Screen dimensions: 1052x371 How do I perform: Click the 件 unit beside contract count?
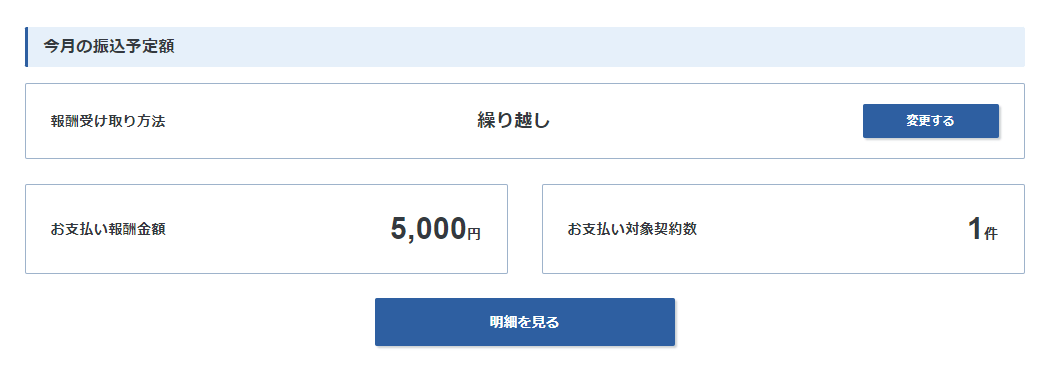click(x=991, y=234)
